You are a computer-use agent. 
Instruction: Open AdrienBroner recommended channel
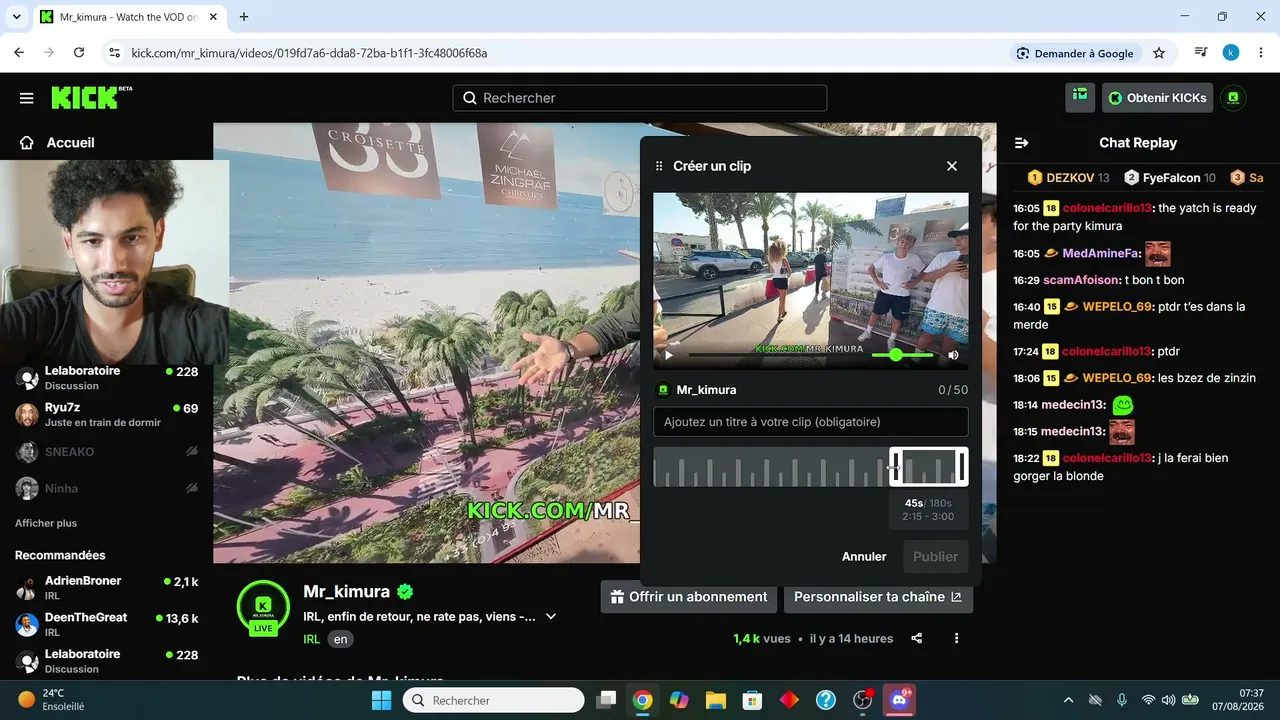coord(106,587)
